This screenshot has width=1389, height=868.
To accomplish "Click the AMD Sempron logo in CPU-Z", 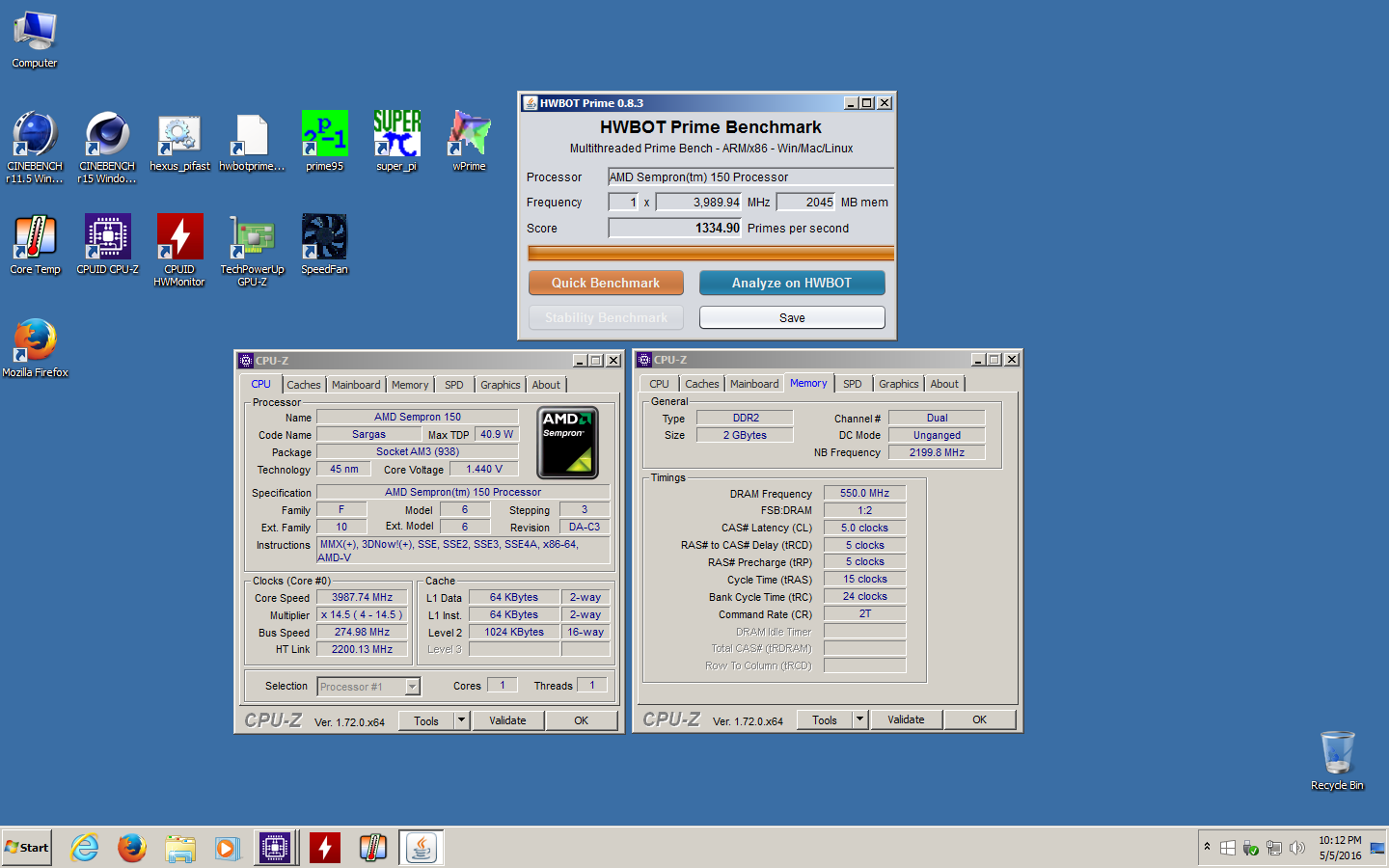I will point(567,443).
